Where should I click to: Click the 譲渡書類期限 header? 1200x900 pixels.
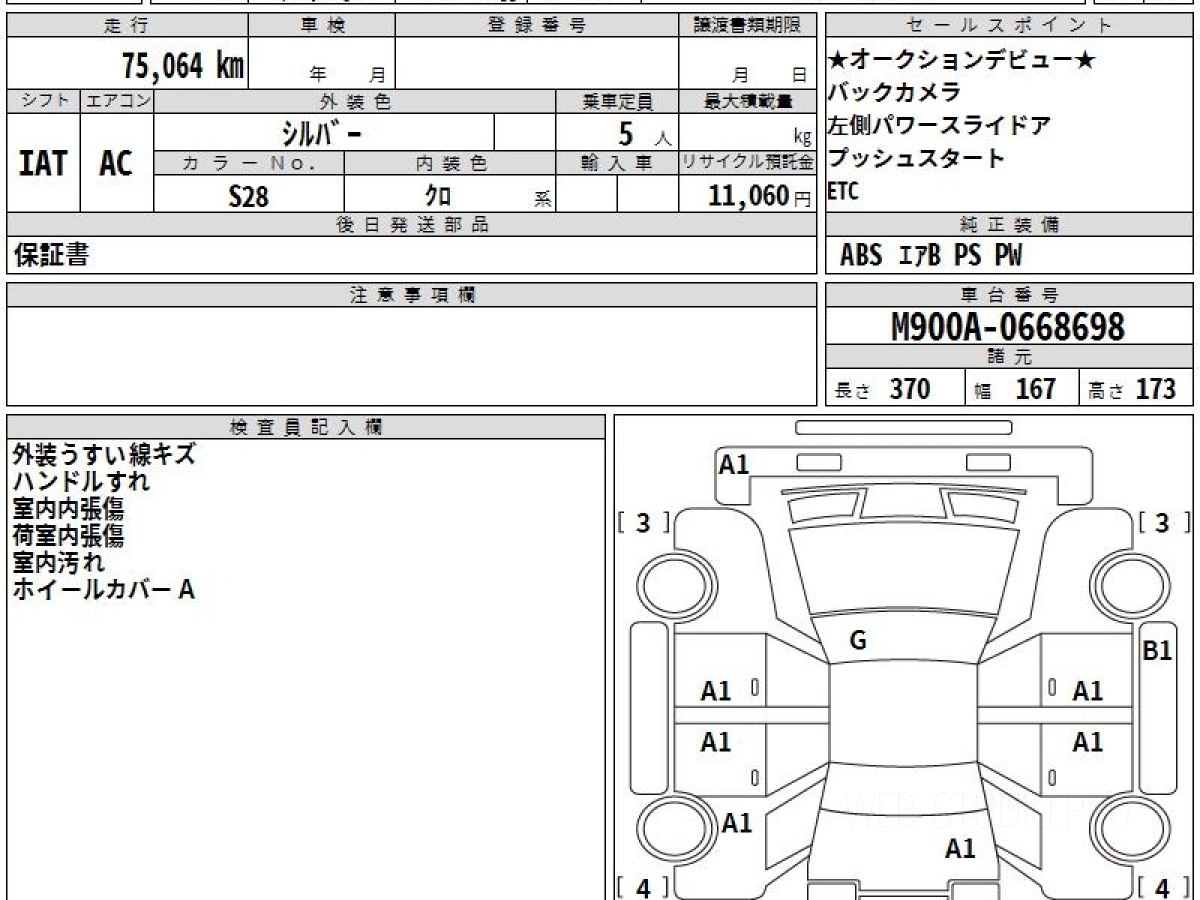click(x=747, y=26)
